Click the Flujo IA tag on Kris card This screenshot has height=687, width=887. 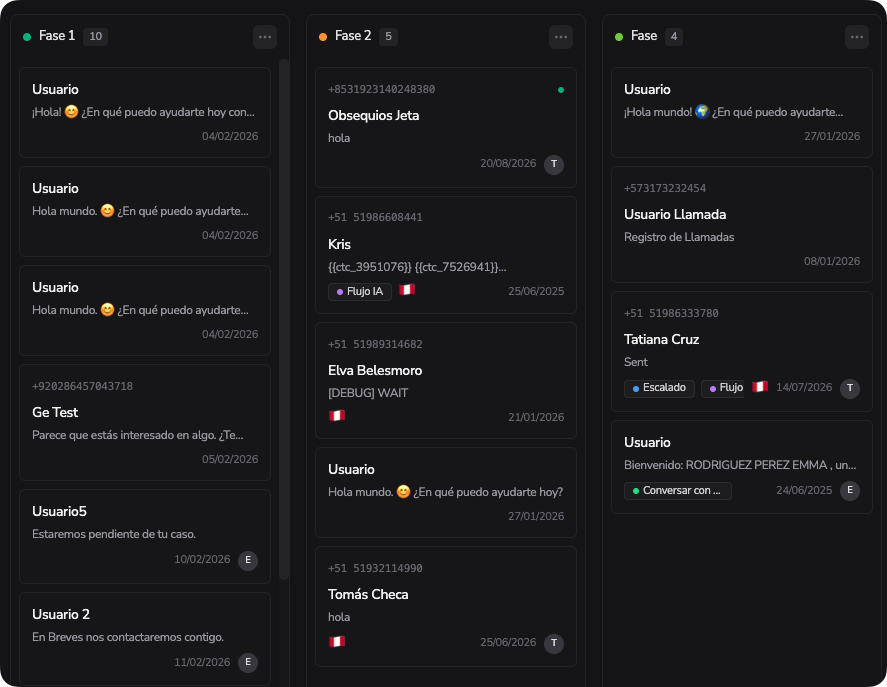pyautogui.click(x=360, y=291)
